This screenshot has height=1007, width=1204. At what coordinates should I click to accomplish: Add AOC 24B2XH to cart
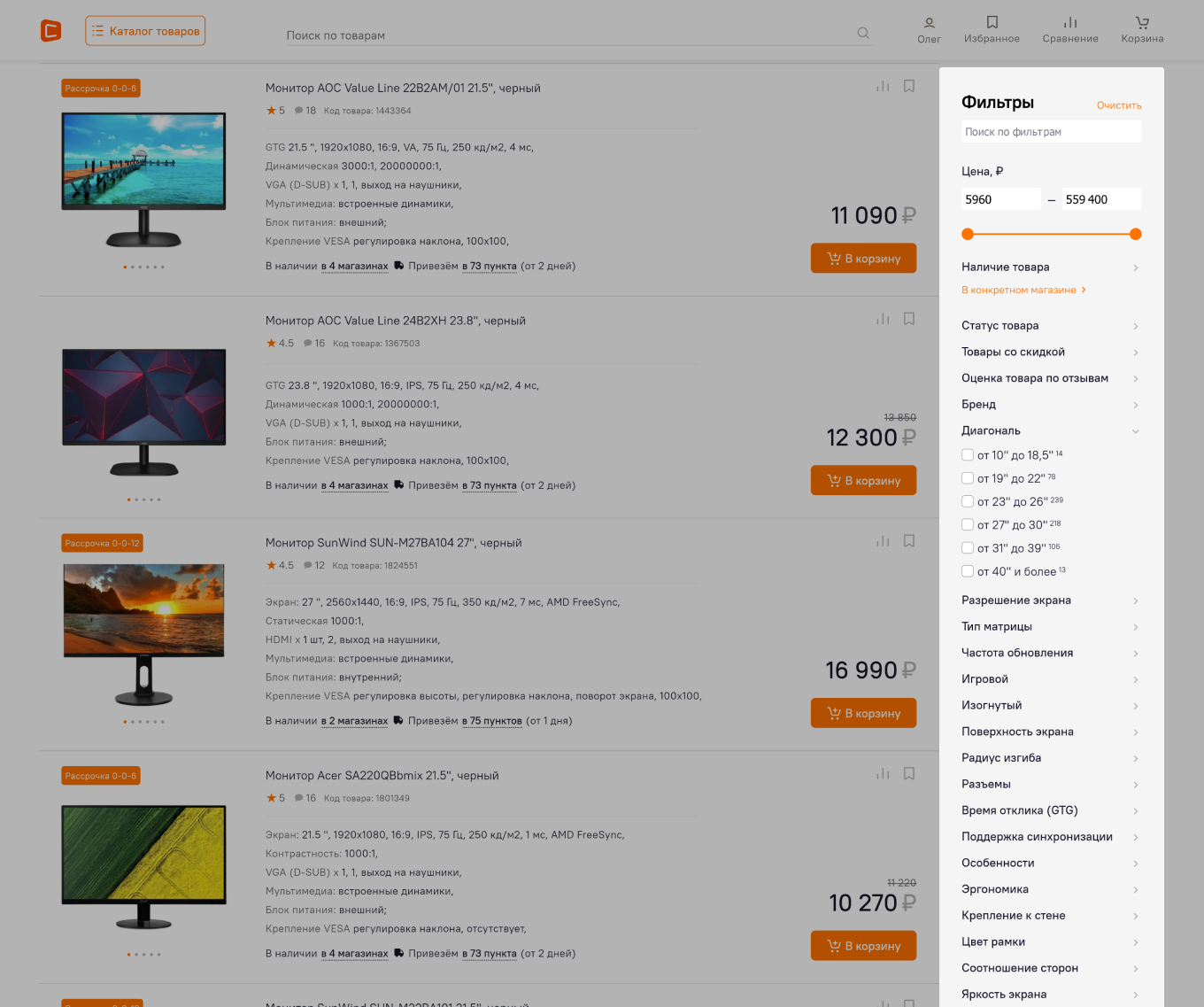[x=863, y=480]
